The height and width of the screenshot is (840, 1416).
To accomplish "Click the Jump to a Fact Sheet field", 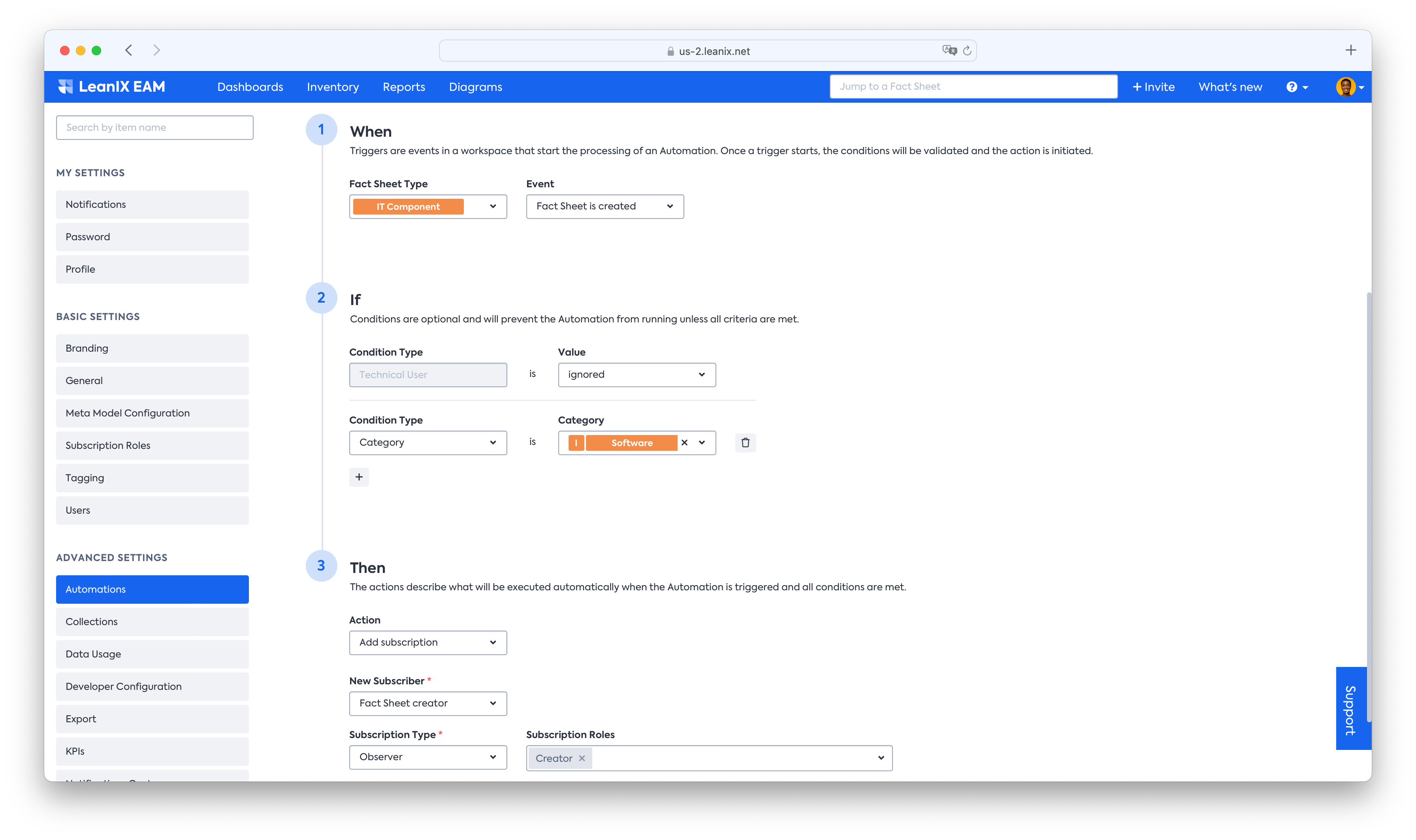I will point(973,87).
